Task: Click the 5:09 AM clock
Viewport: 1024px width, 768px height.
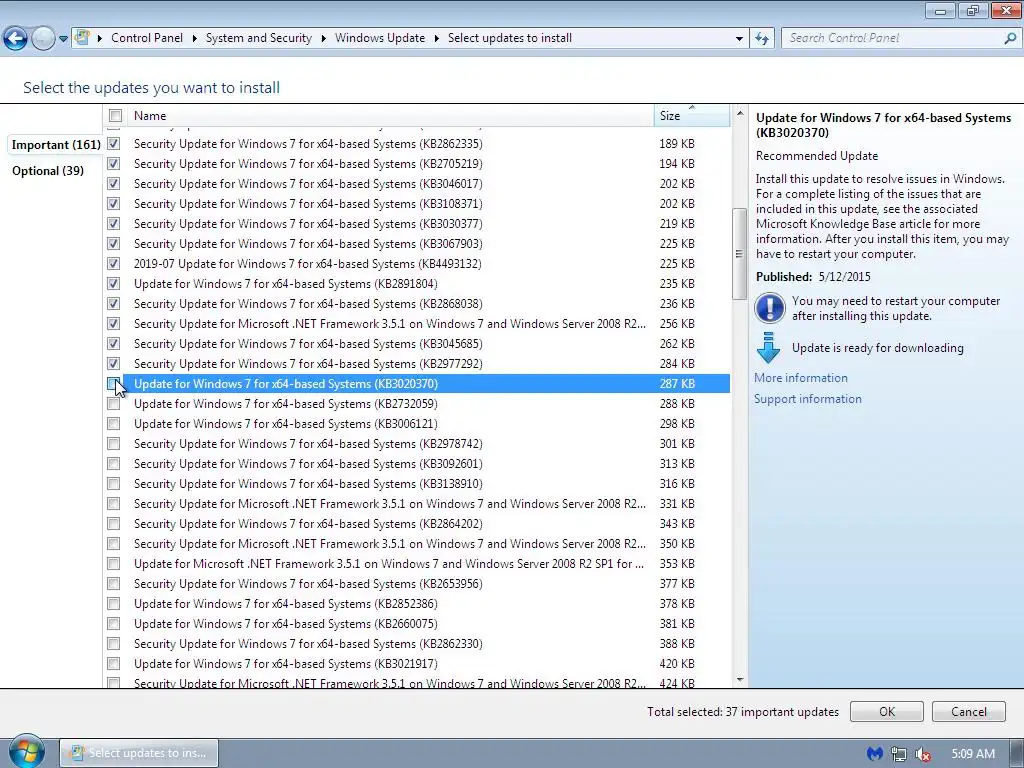Action: 973,754
